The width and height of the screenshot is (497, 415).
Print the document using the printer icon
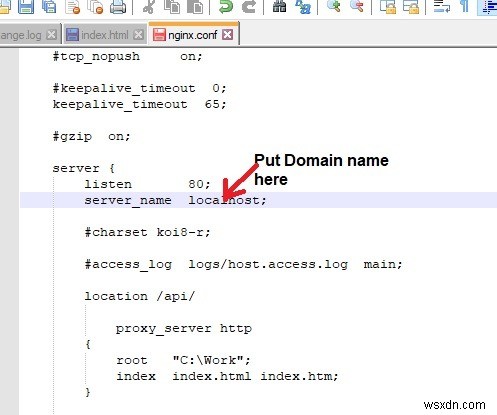[118, 6]
